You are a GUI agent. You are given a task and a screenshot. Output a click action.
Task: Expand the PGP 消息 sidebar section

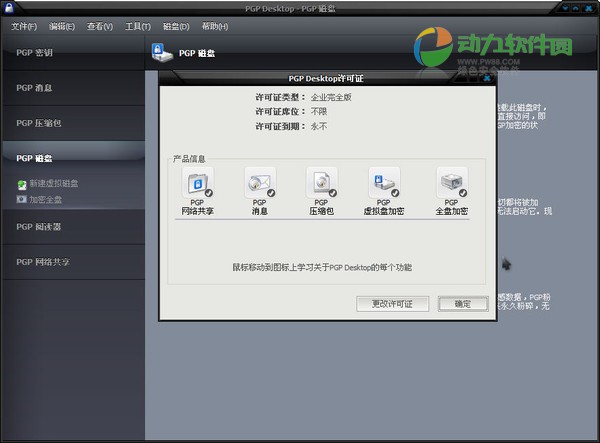click(72, 88)
